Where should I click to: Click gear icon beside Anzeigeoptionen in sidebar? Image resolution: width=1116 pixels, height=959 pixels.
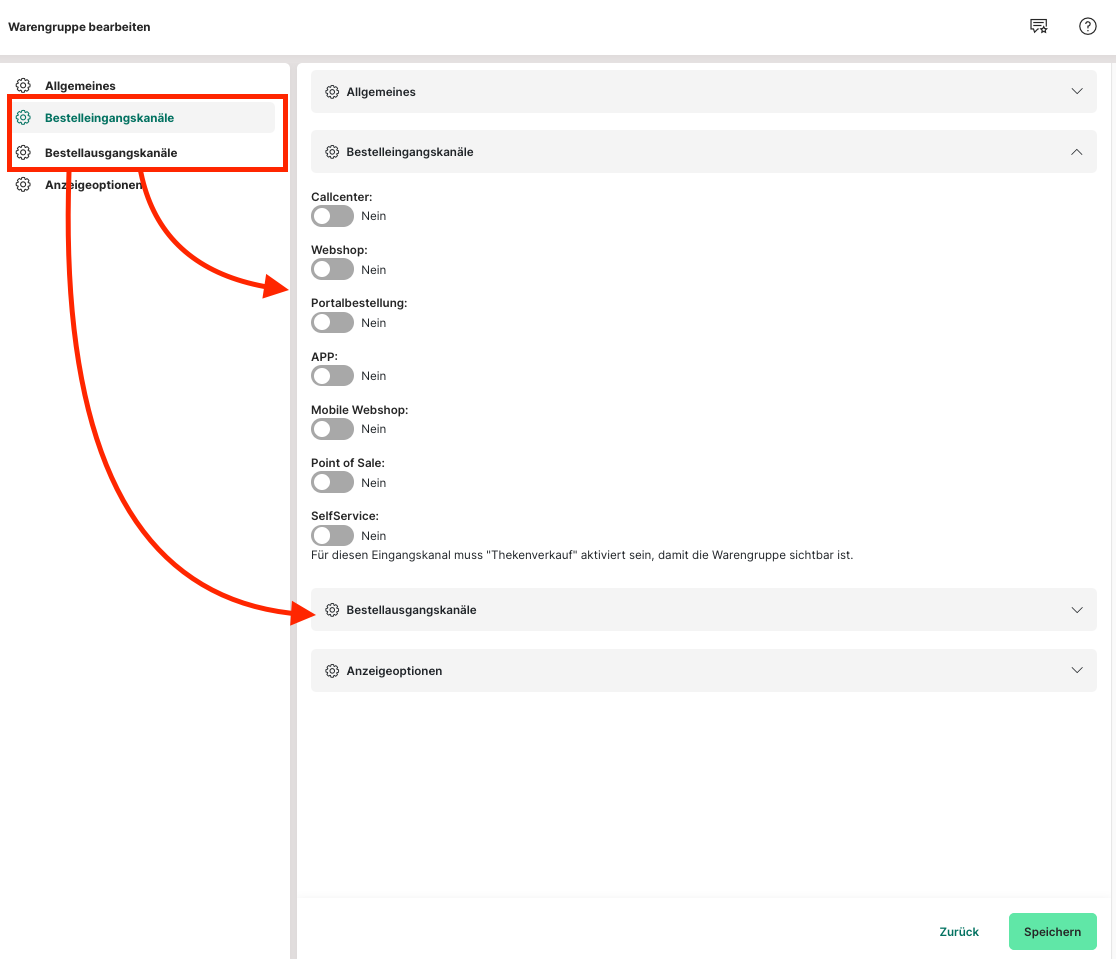point(23,184)
